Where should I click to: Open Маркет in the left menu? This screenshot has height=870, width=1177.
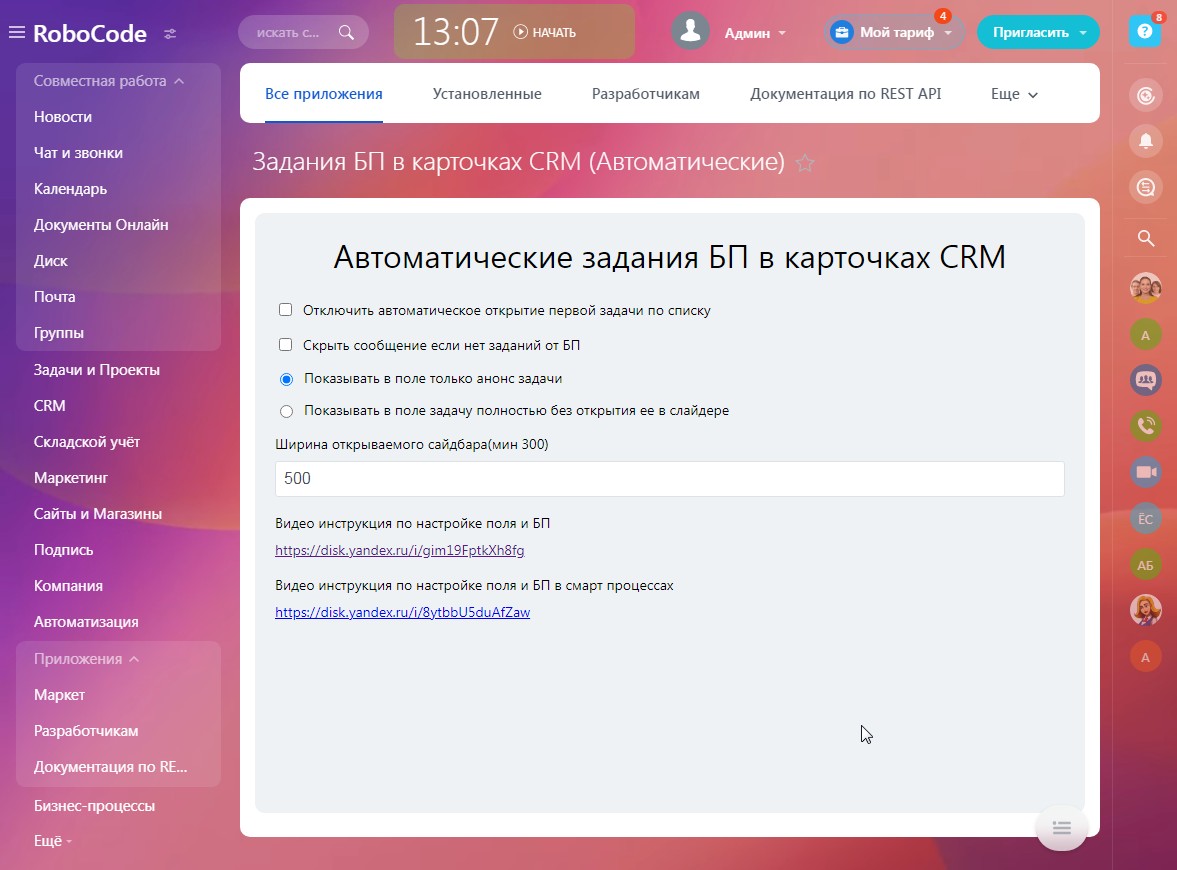(x=59, y=695)
